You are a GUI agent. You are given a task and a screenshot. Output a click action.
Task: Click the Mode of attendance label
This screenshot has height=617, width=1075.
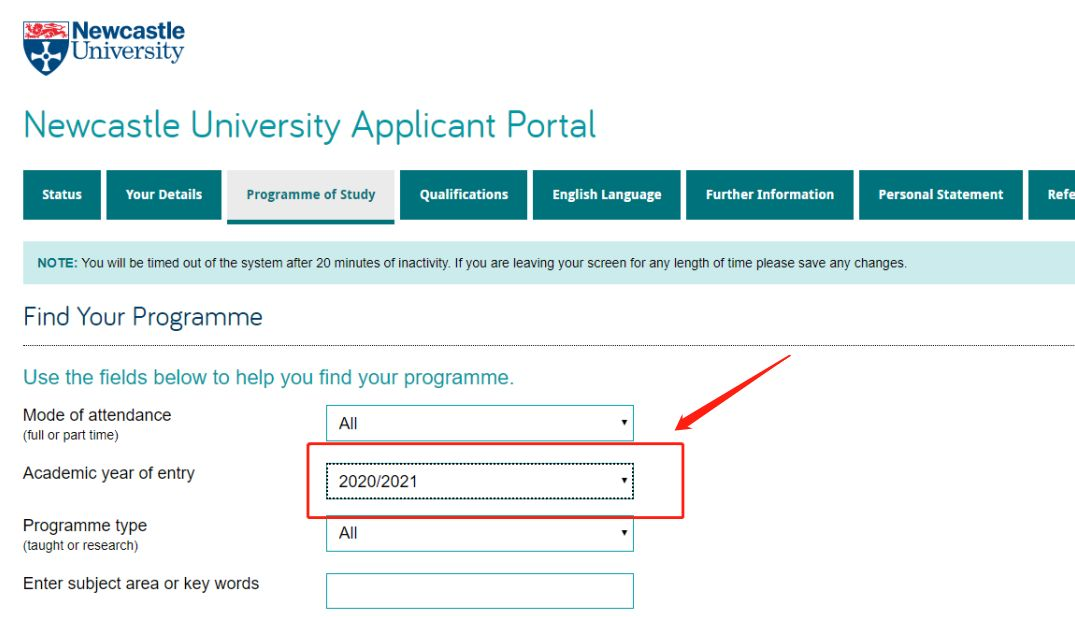coord(97,415)
